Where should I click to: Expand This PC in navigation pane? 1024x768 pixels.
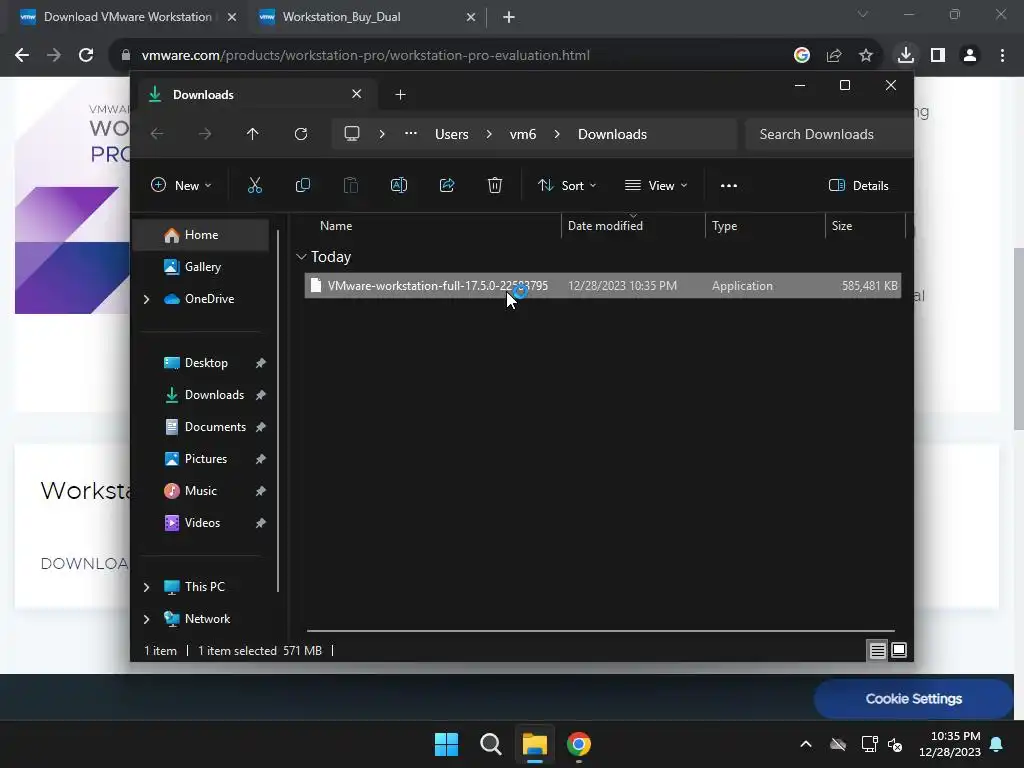coord(146,587)
